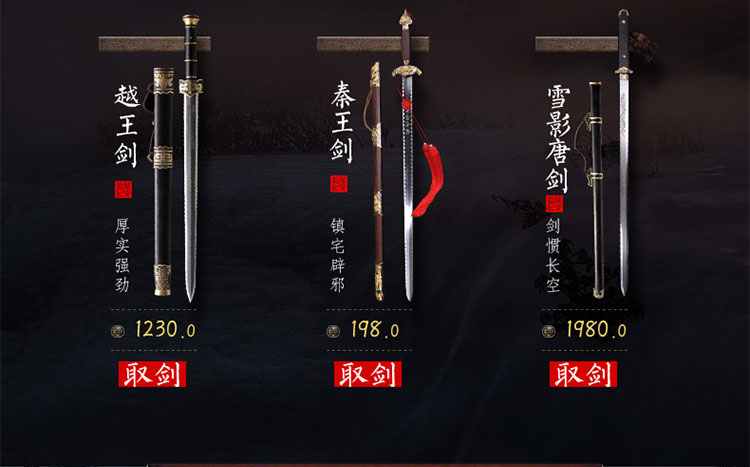Open the 雪影唐剑 title text

click(558, 139)
